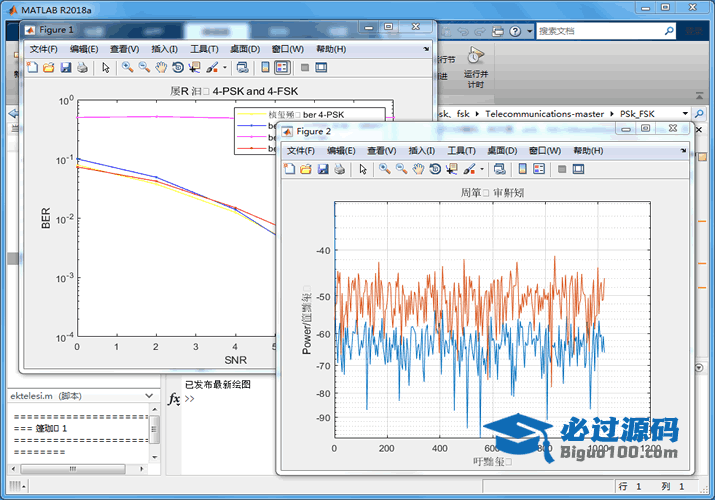
Task: Click the details panel horizontal scrollbar
Action: 73,469
